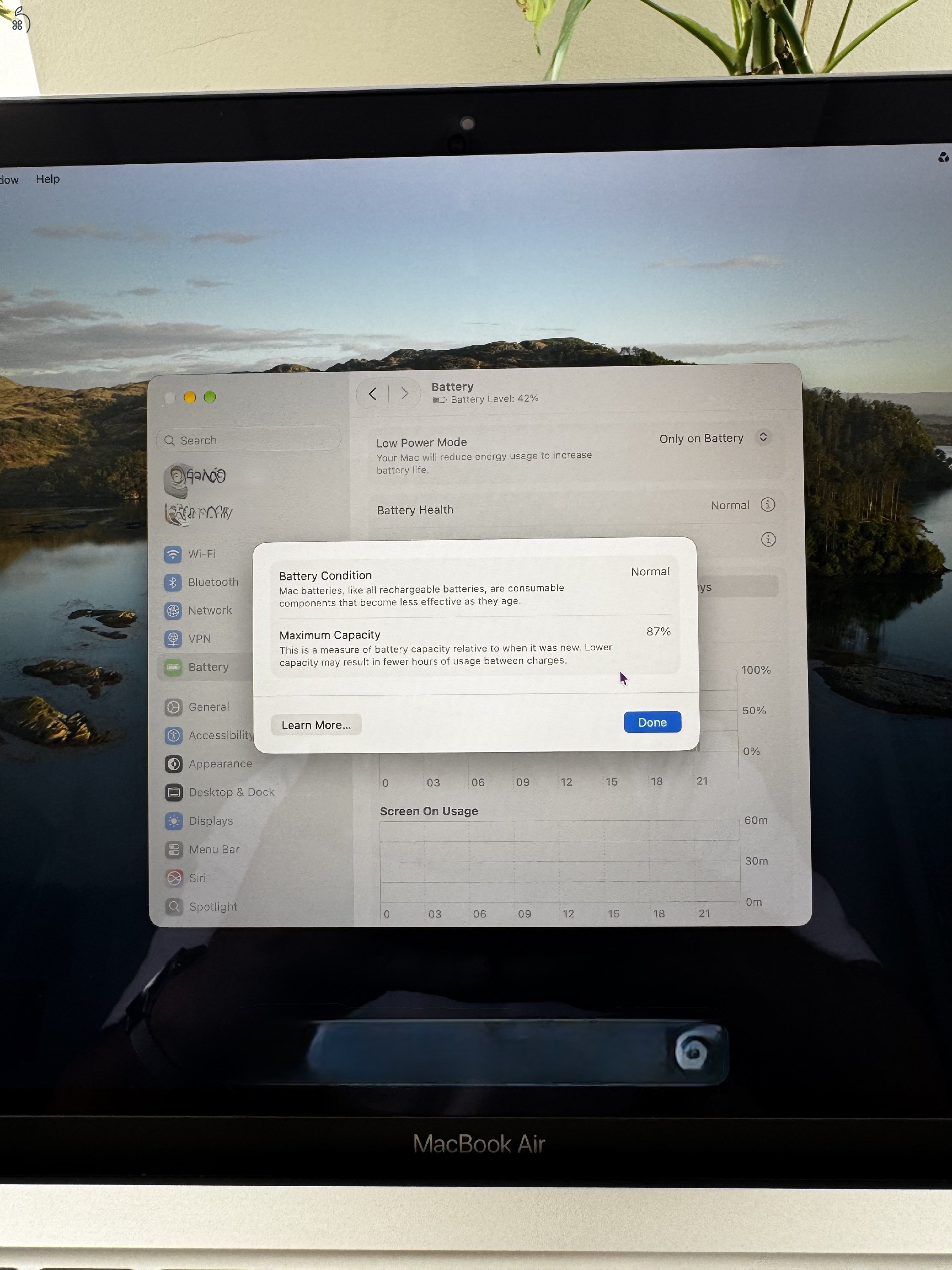Viewport: 952px width, 1270px height.
Task: Open Bluetooth settings icon
Action: click(173, 582)
